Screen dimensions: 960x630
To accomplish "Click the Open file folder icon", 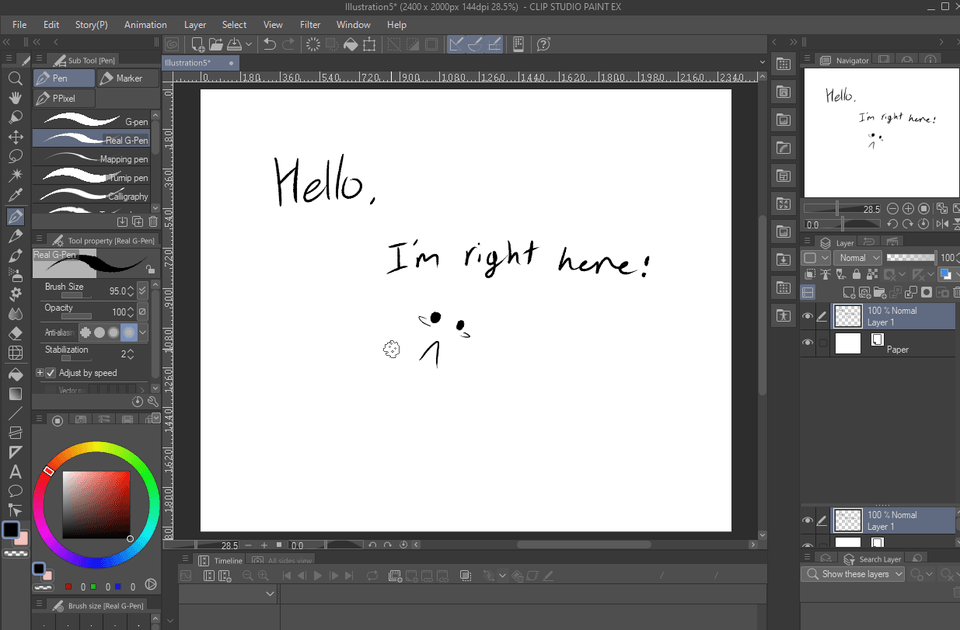I will [216, 44].
